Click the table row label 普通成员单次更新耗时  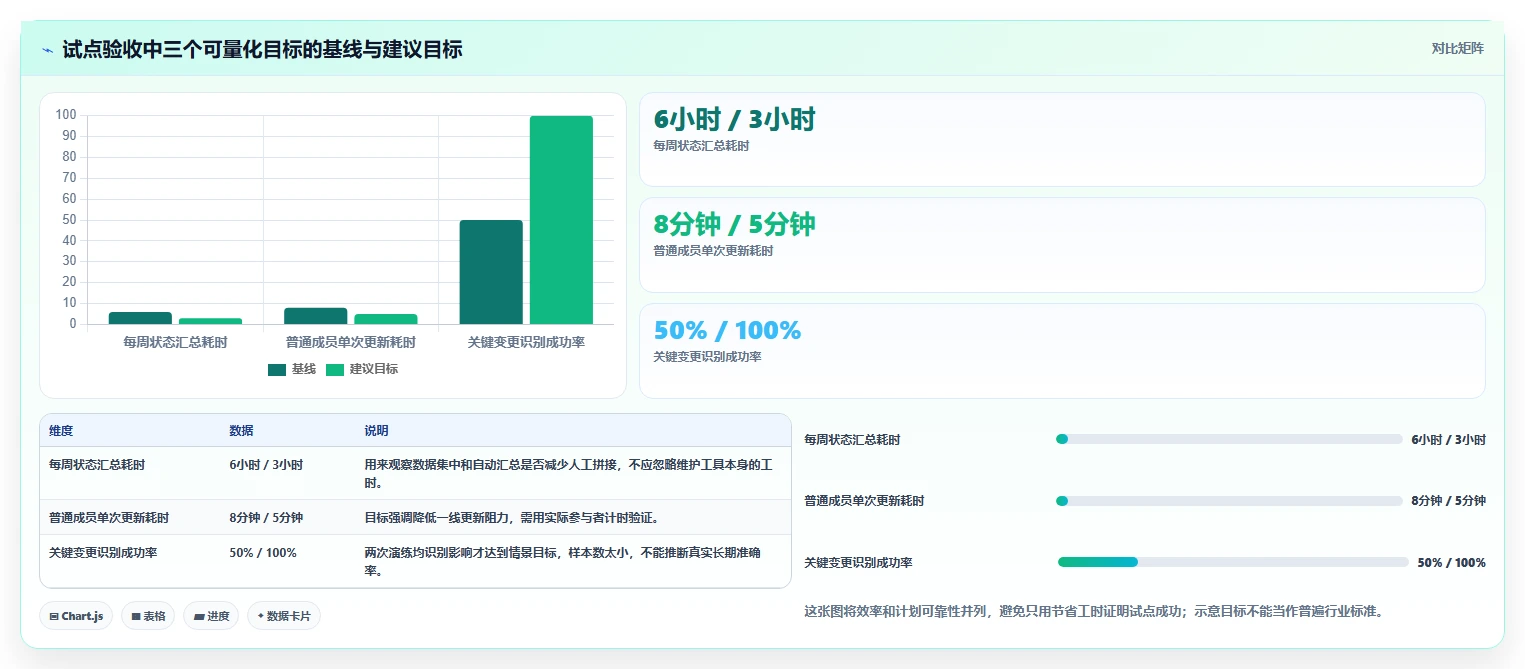109,518
